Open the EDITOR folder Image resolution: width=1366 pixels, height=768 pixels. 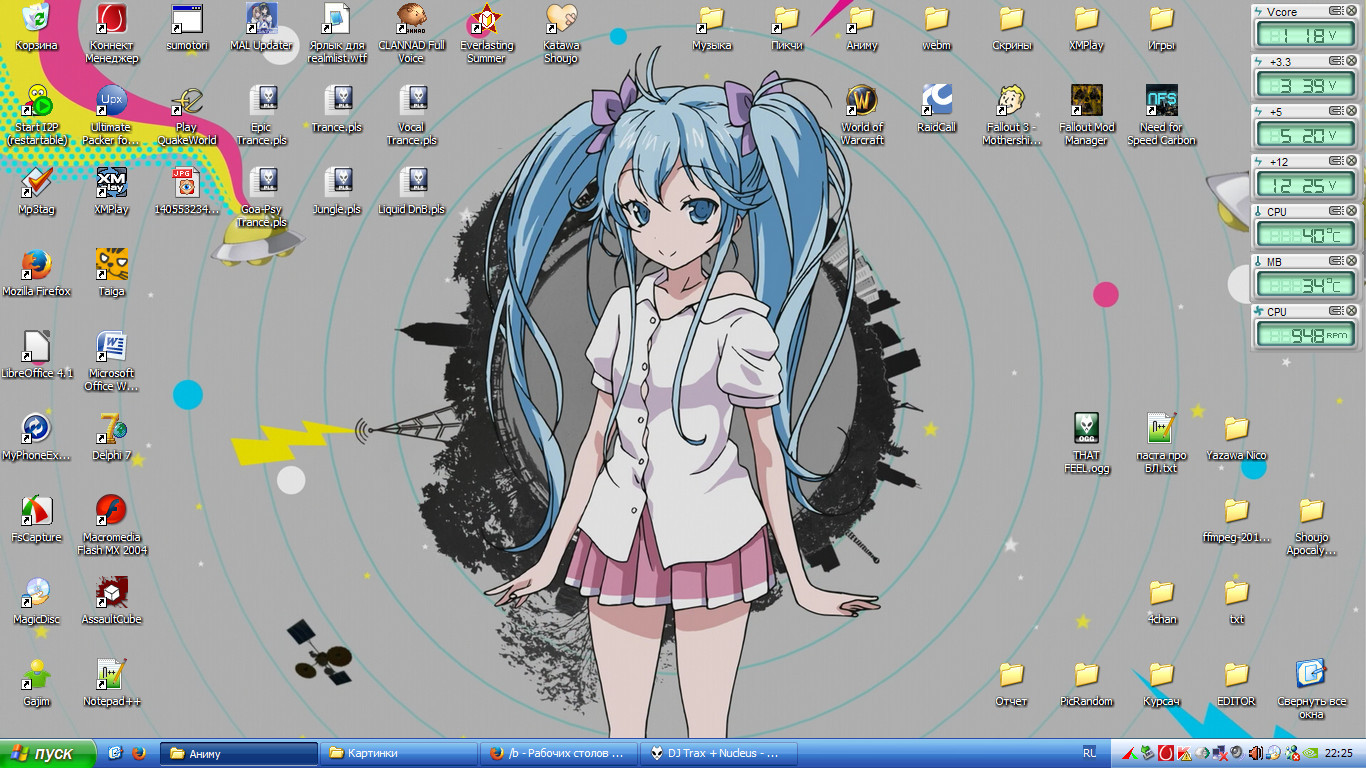[x=1237, y=683]
